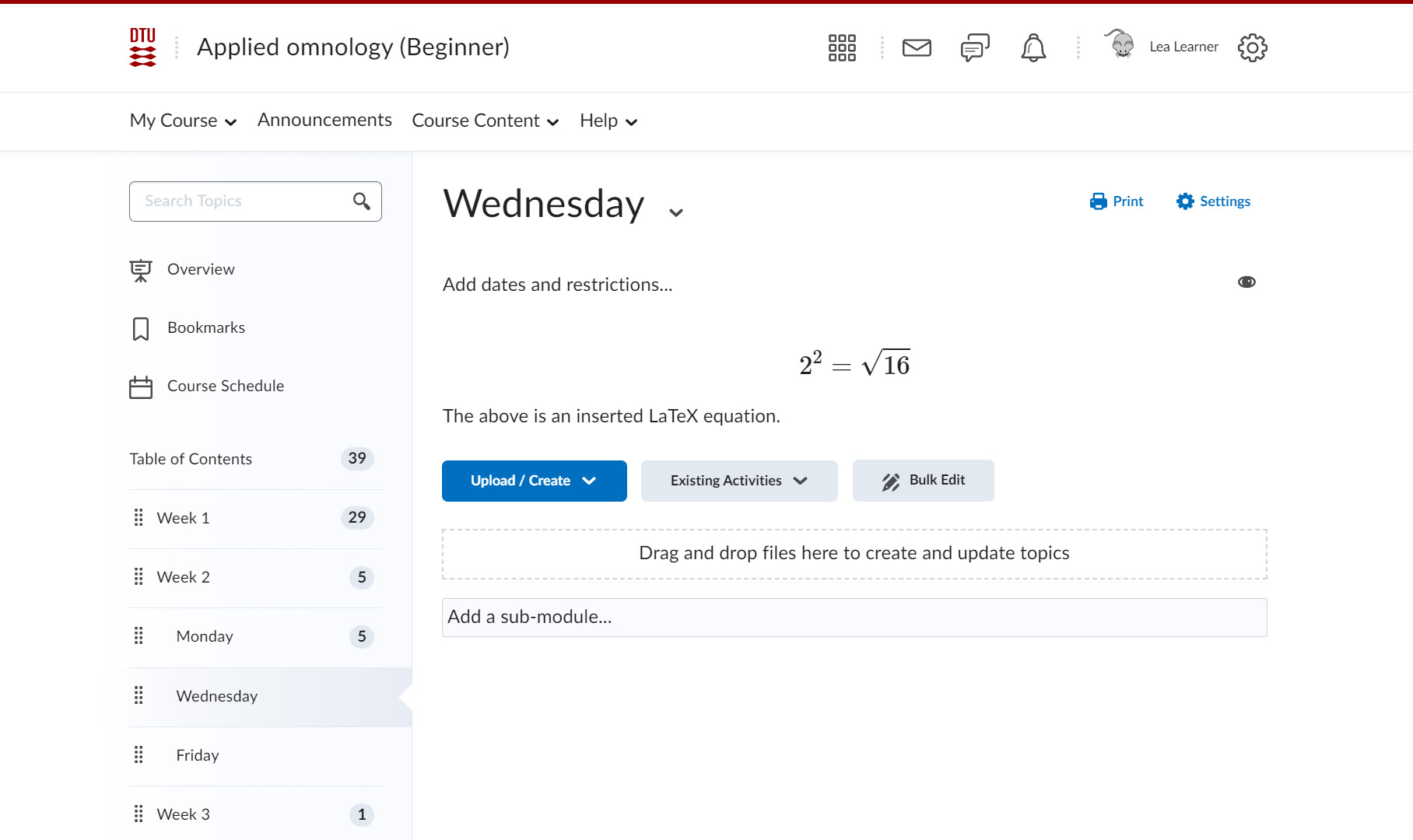Open subscription alerts chat bubbles icon
The width and height of the screenshot is (1413, 840).
(x=974, y=47)
